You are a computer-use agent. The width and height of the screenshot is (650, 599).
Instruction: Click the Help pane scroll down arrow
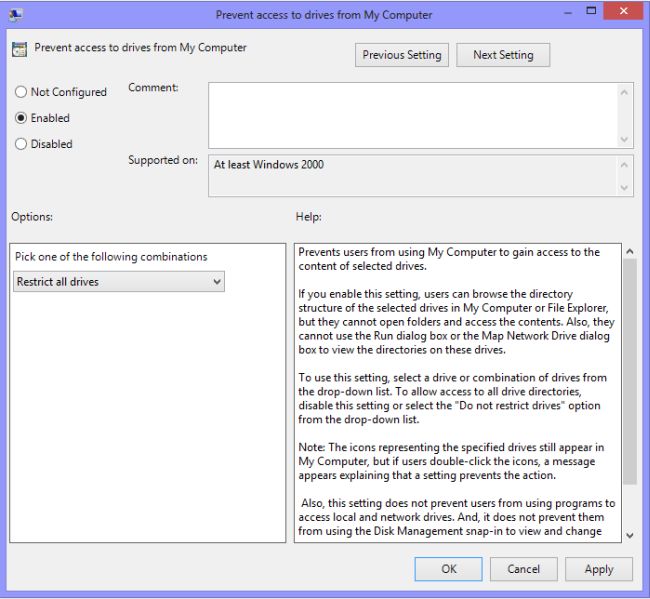[630, 535]
